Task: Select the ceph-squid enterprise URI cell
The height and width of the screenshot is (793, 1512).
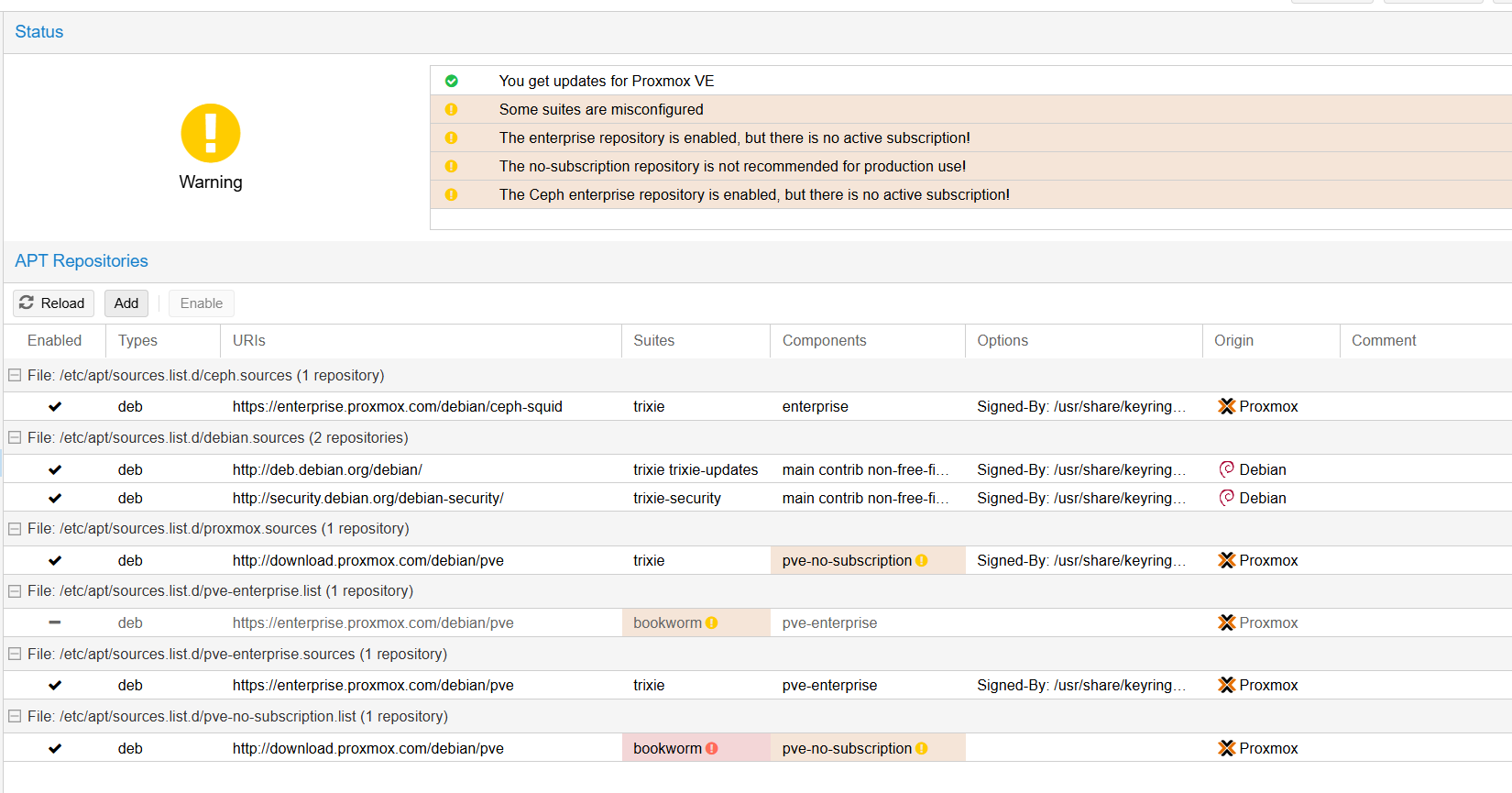Action: (x=398, y=406)
